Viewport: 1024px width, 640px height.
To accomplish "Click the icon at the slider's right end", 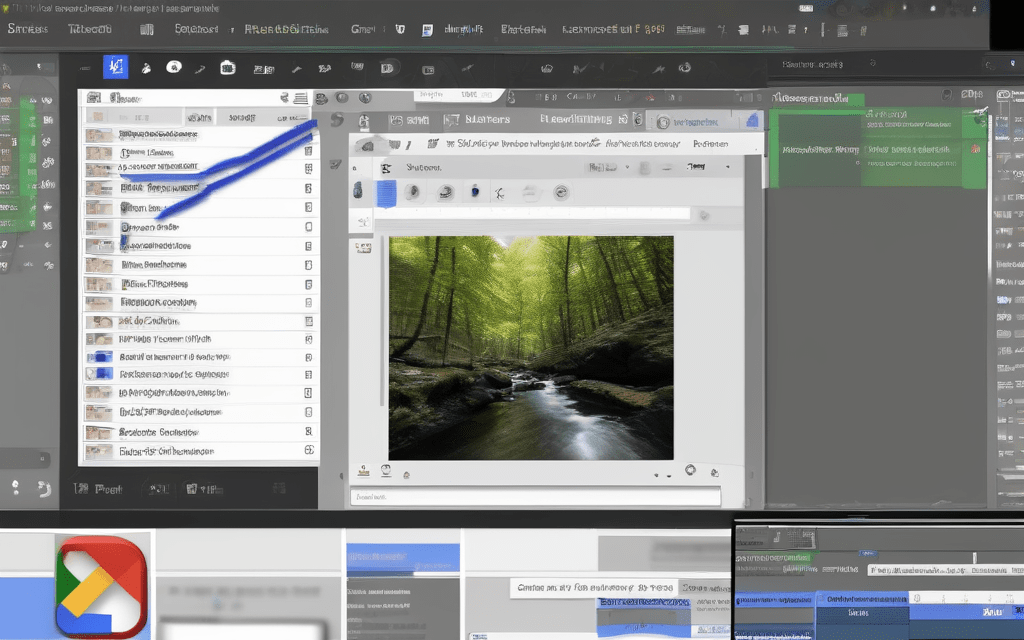I will click(x=704, y=215).
